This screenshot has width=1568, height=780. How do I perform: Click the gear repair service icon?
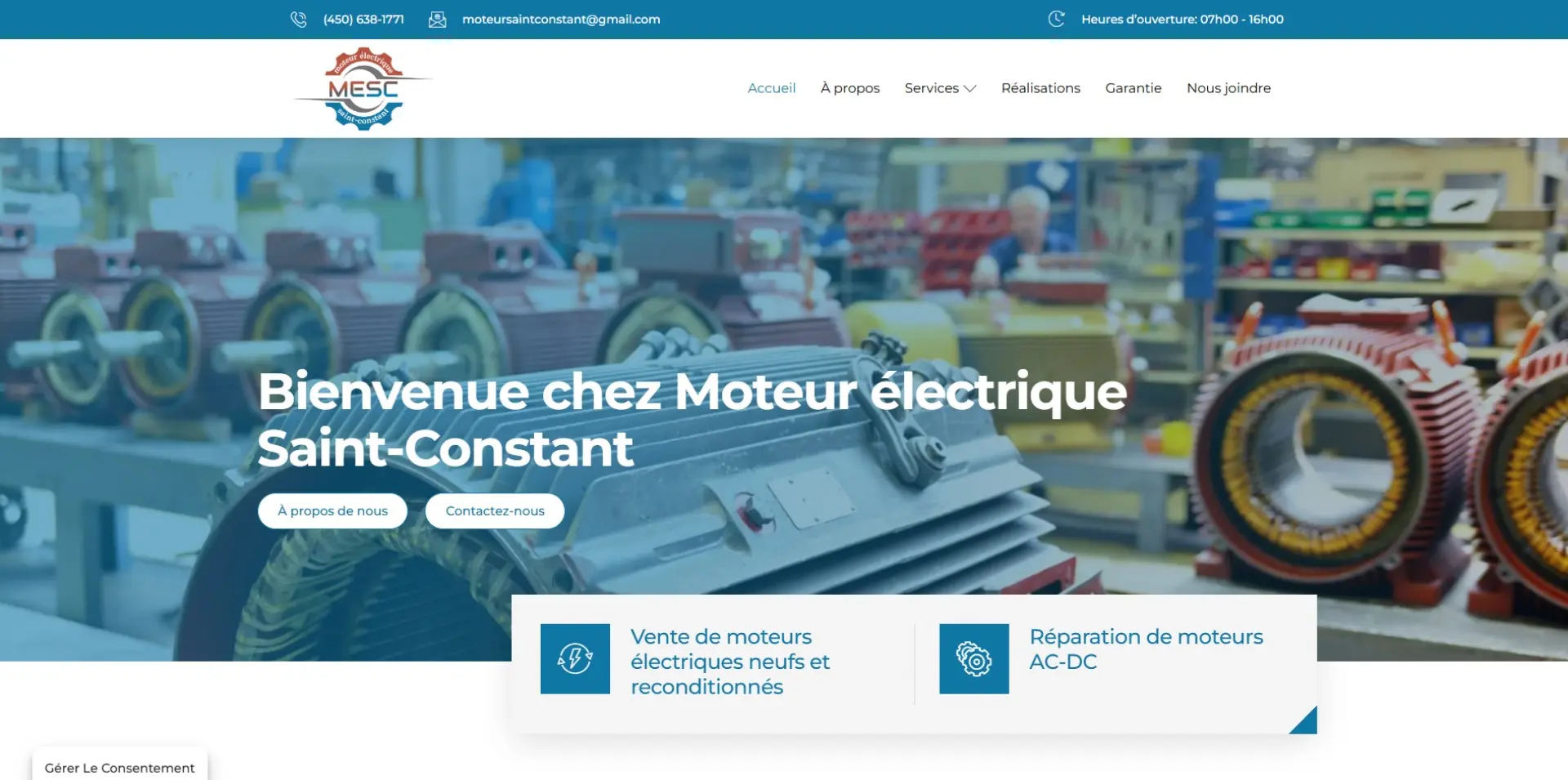[974, 658]
